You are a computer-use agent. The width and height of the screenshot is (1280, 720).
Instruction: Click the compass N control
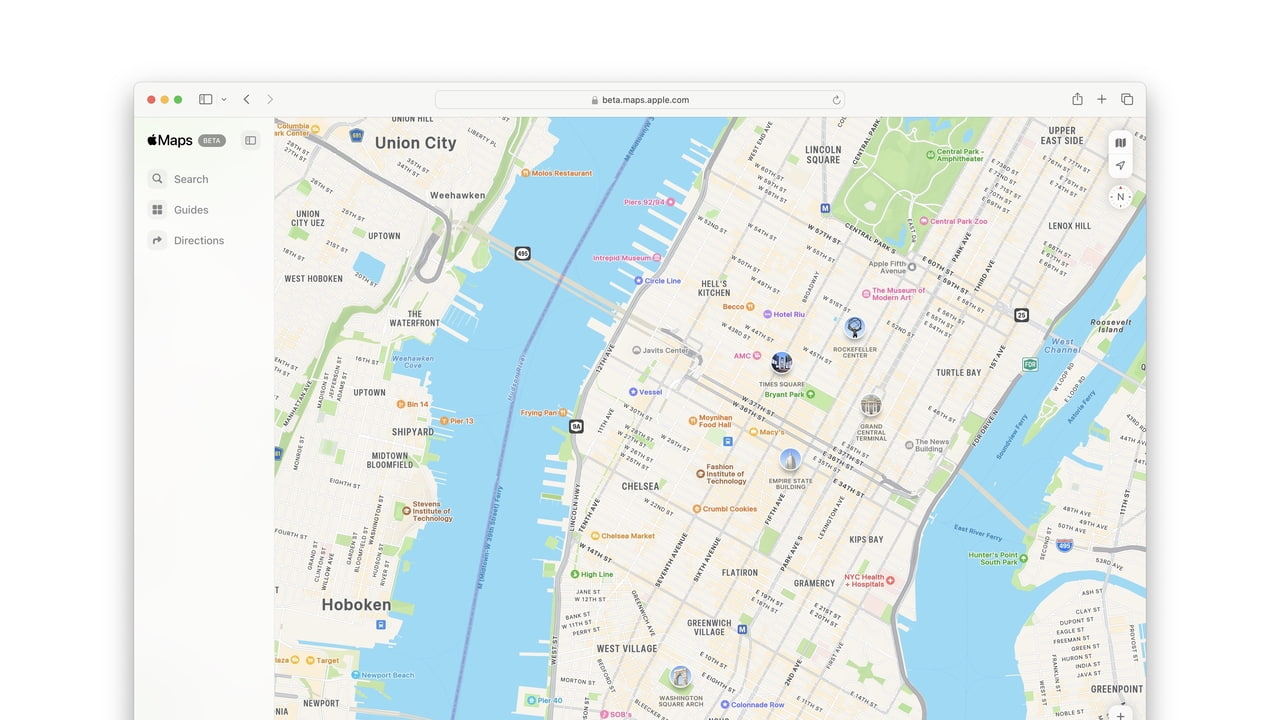[1120, 197]
